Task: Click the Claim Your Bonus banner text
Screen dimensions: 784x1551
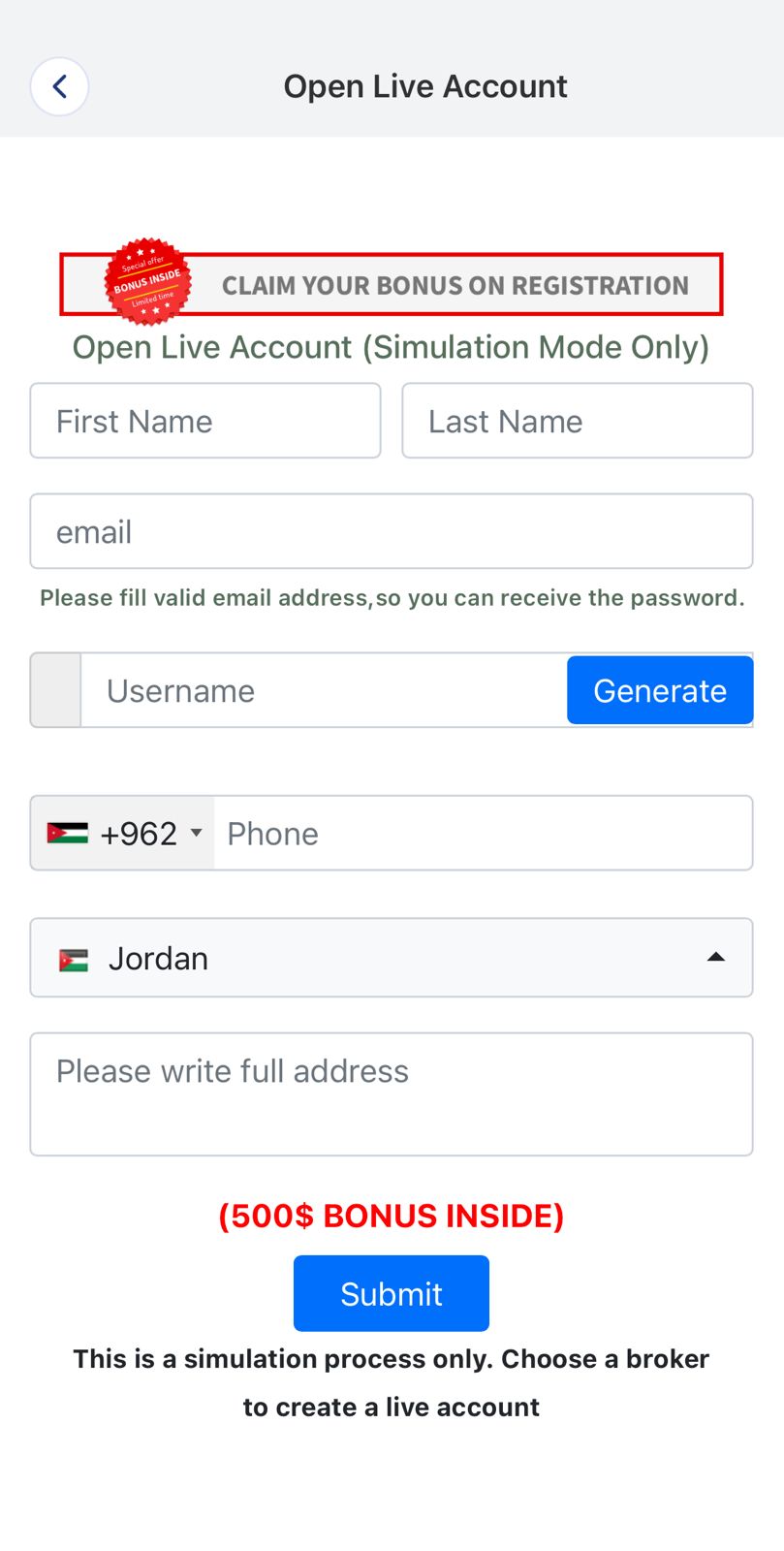Action: point(455,286)
